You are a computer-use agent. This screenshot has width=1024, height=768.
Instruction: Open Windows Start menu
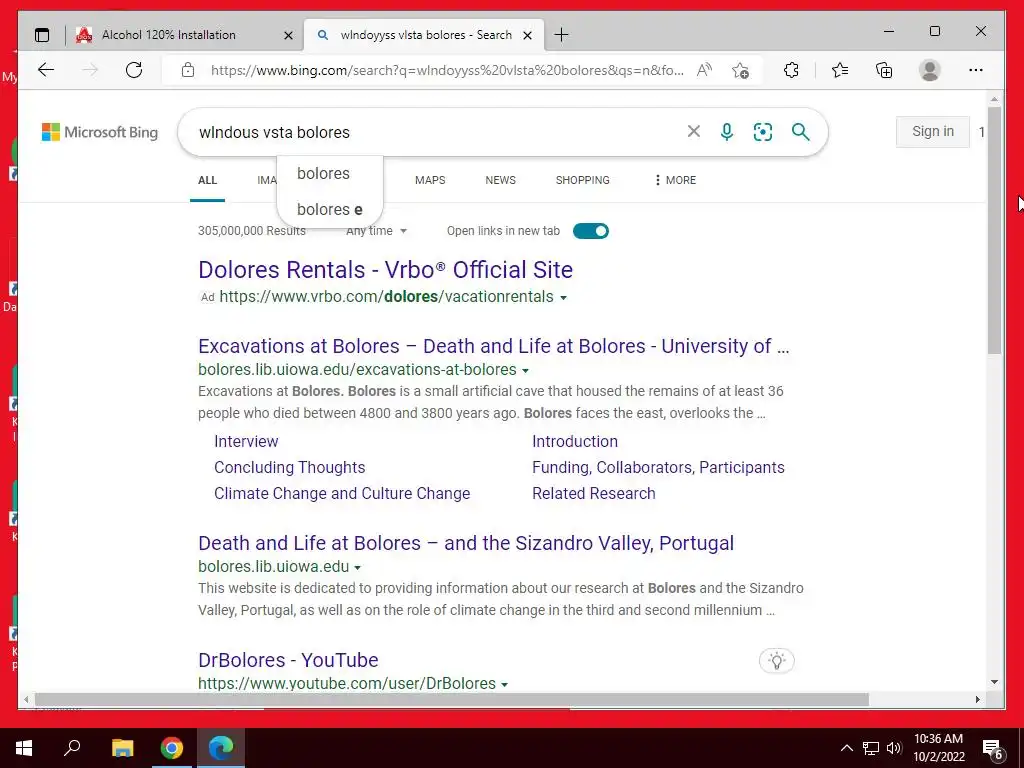(24, 748)
